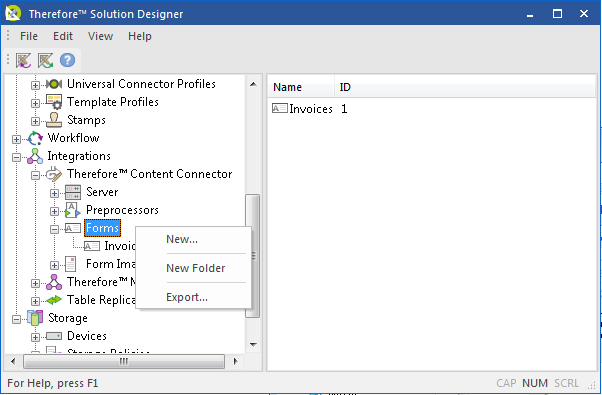Expand the Devices node
The image size is (602, 395).
pos(35,337)
